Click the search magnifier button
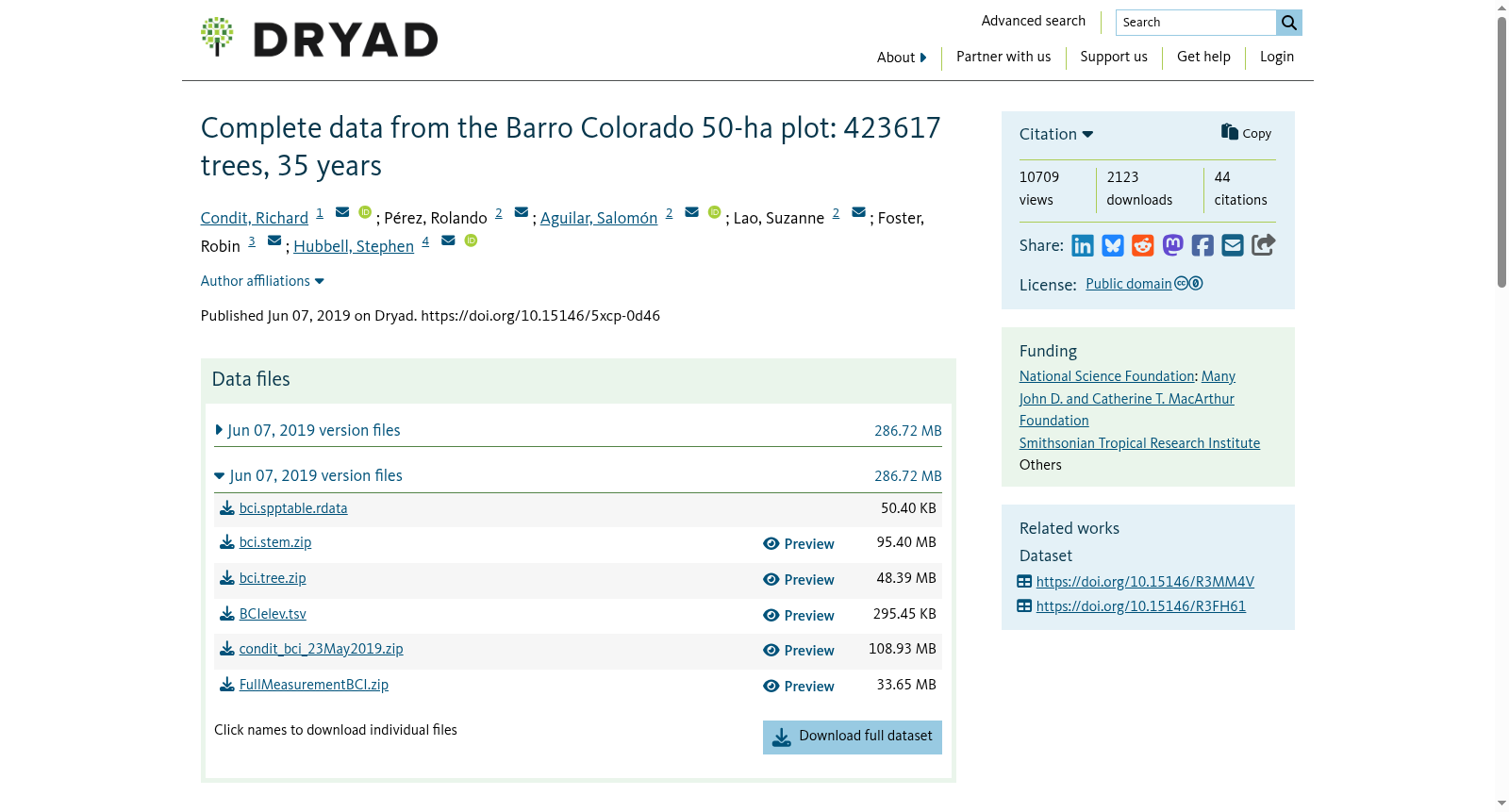The image size is (1509, 812). pyautogui.click(x=1288, y=23)
